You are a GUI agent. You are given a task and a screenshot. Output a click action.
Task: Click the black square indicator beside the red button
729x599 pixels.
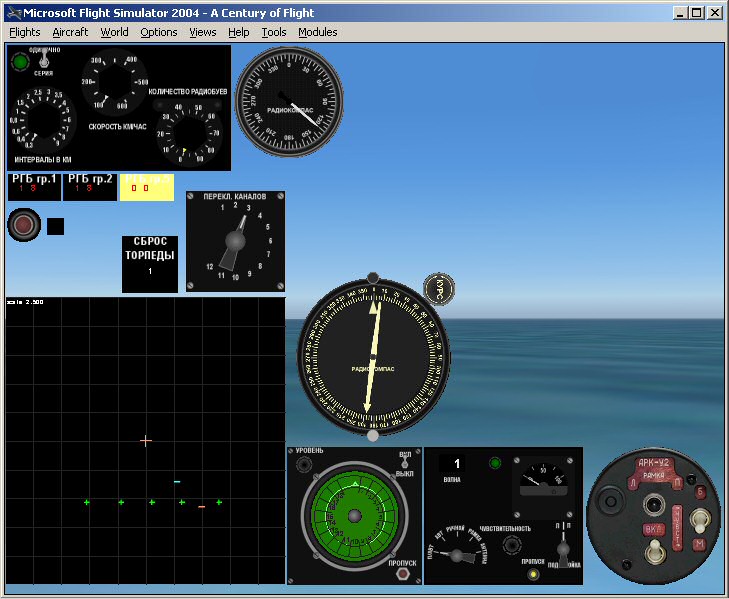[x=55, y=226]
